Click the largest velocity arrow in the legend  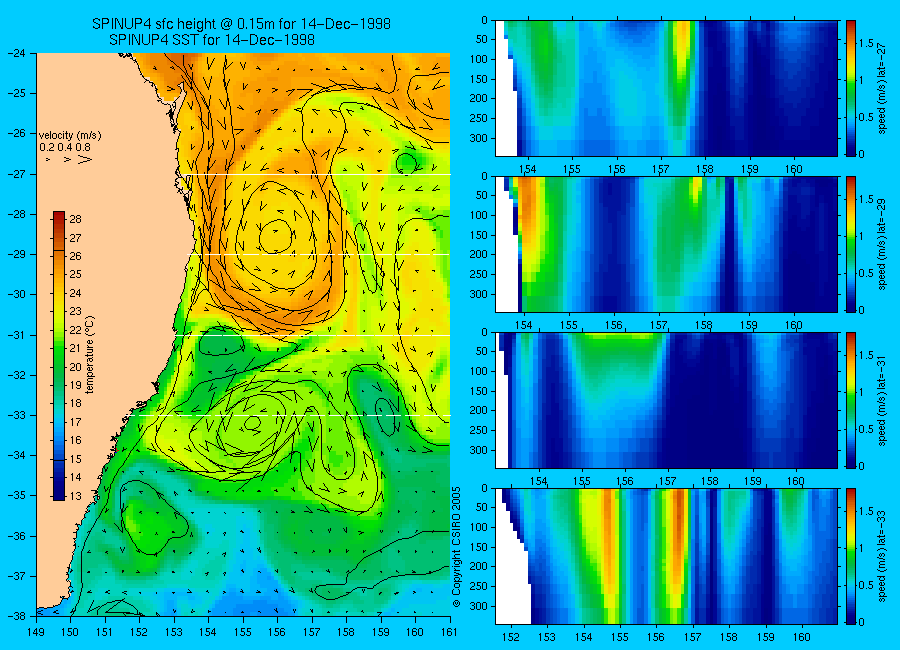point(84,160)
